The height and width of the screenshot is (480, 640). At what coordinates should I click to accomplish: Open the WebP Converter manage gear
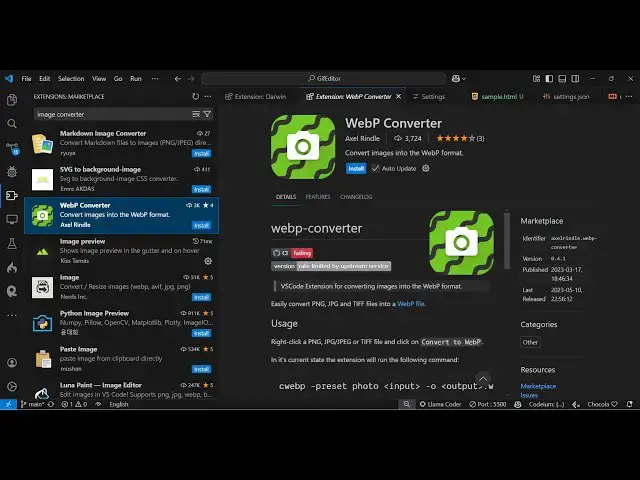pyautogui.click(x=425, y=168)
